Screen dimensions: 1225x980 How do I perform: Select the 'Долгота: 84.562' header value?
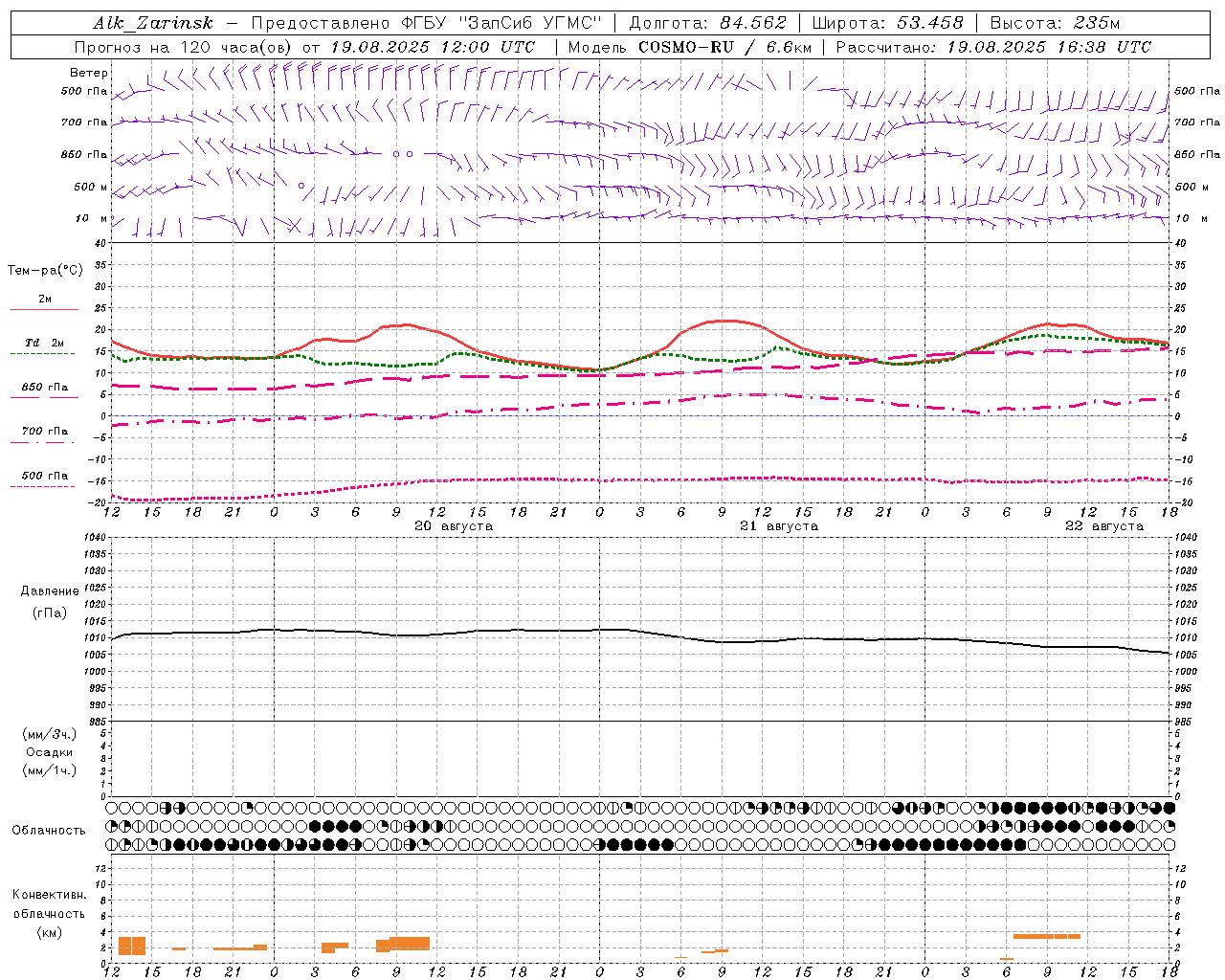tap(706, 23)
